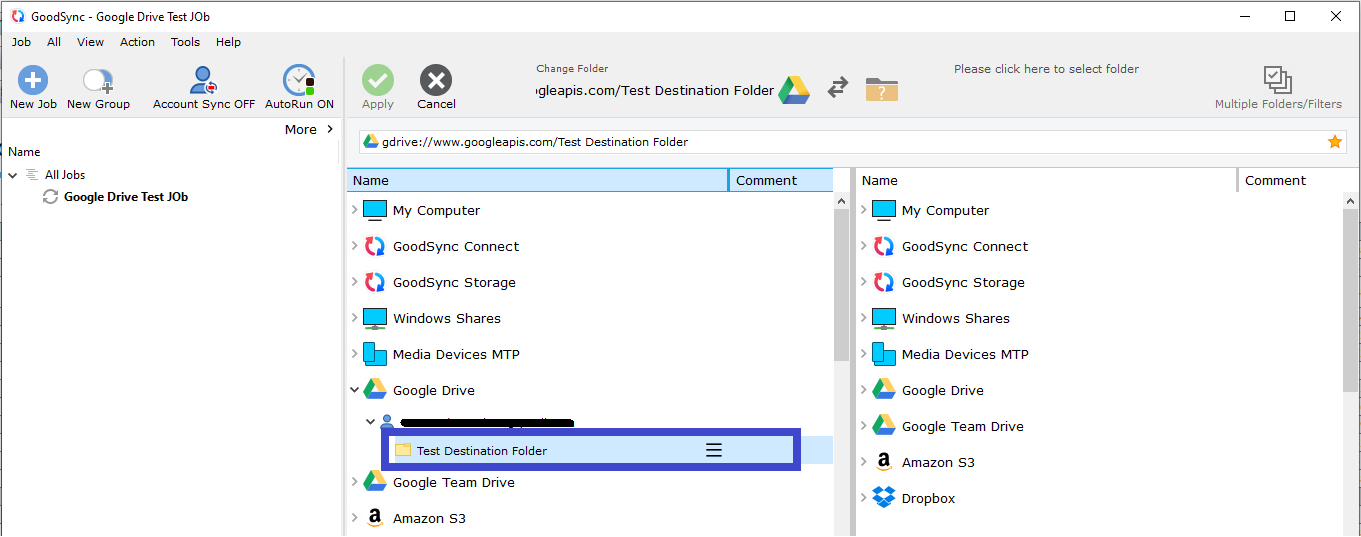The image size is (1361, 537).
Task: Click the More button in sidebar
Action: click(x=309, y=129)
